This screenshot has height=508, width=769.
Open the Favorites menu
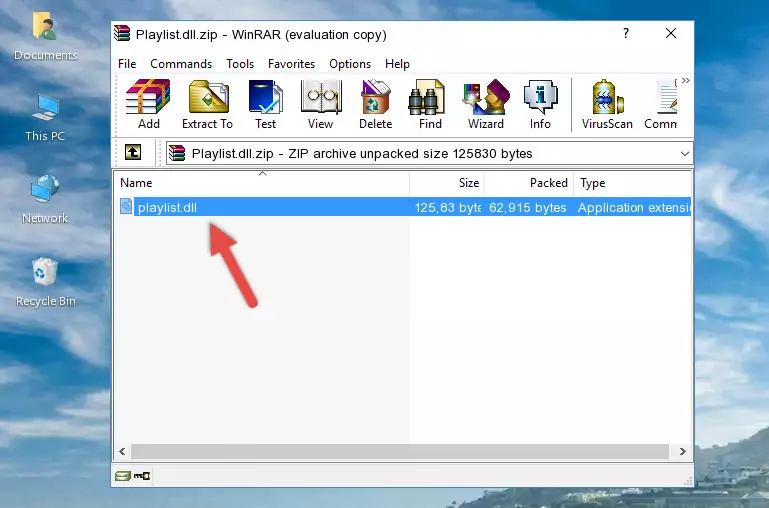(x=291, y=64)
